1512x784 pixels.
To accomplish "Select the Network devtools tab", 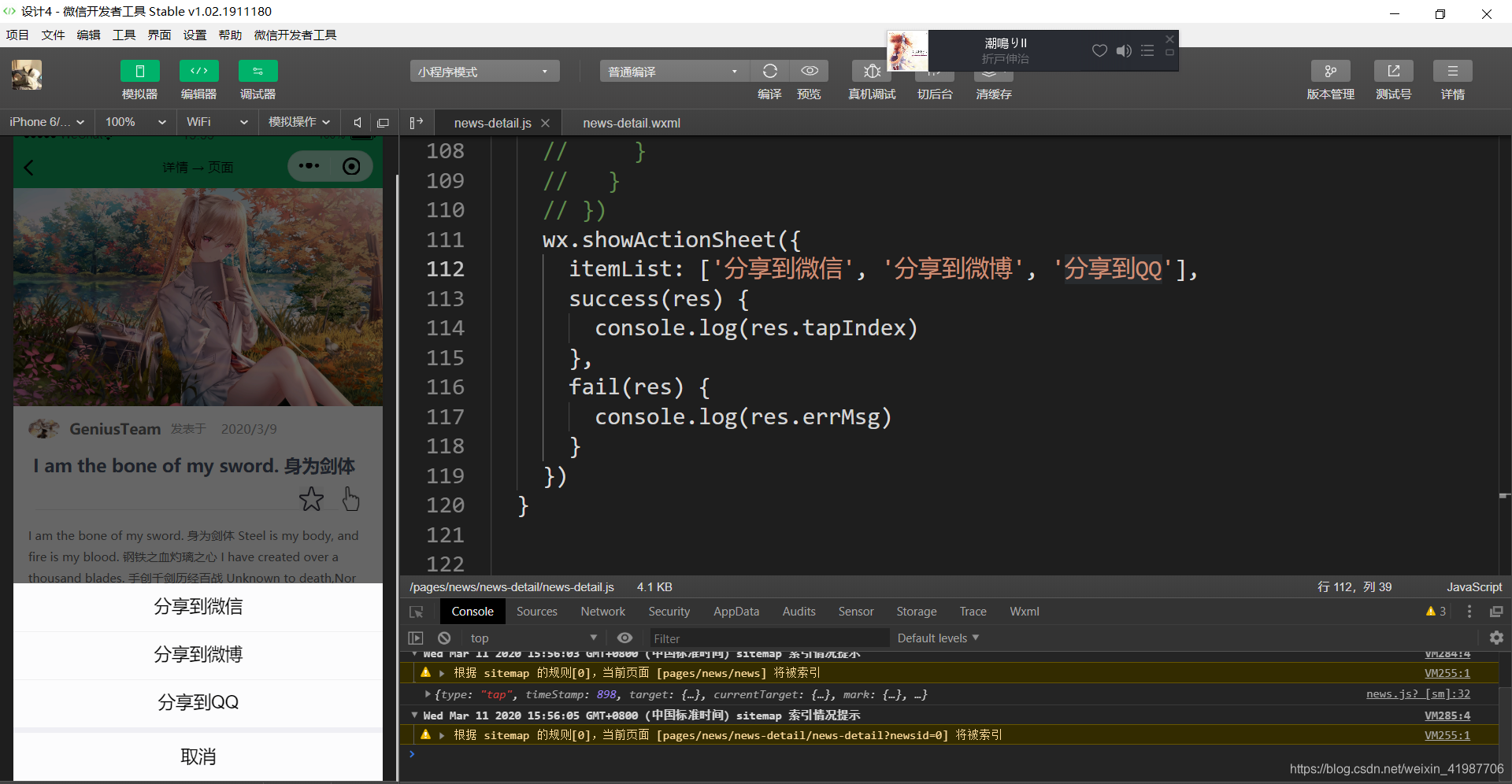I will point(603,612).
